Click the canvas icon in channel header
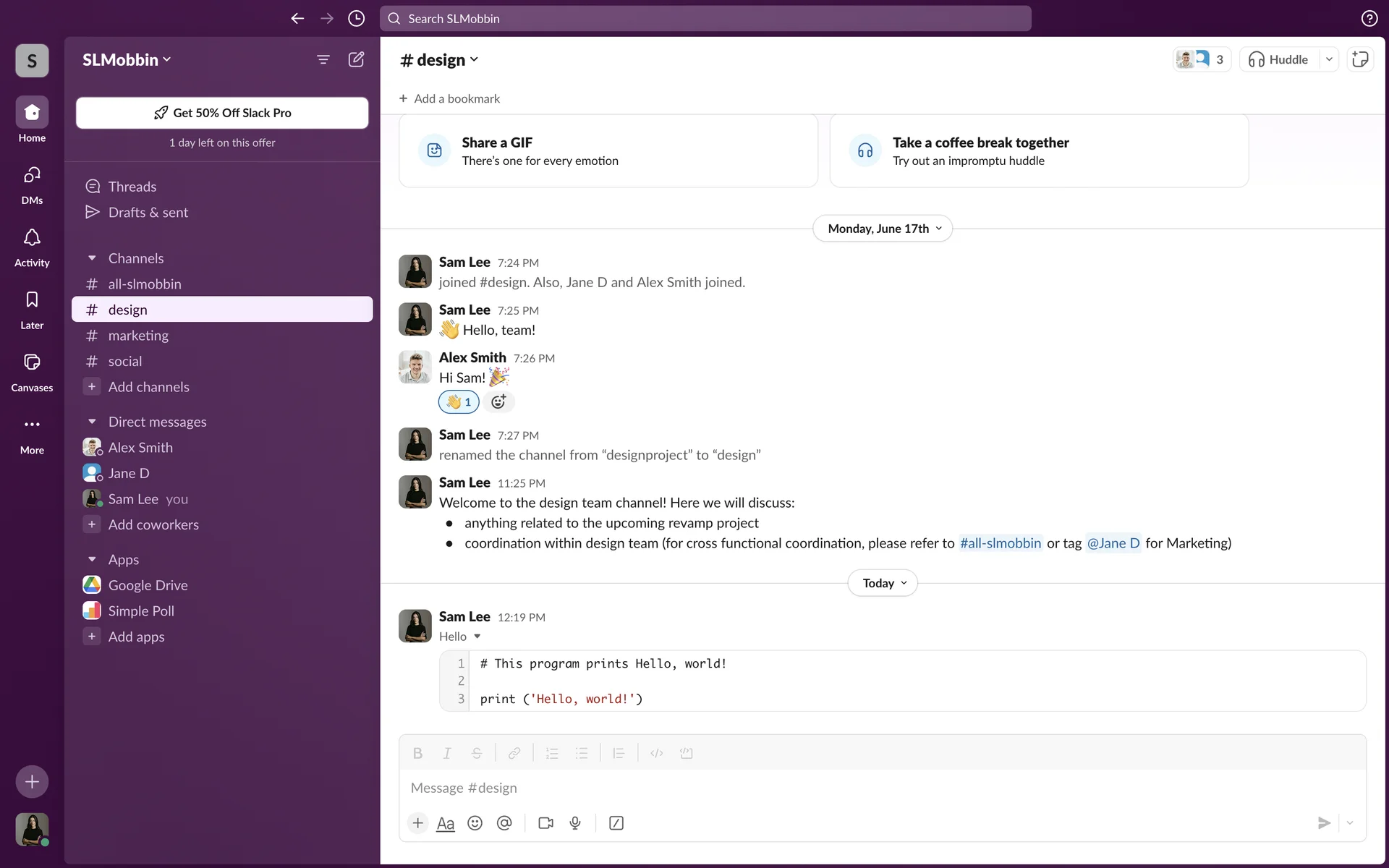The height and width of the screenshot is (868, 1389). (x=1360, y=59)
